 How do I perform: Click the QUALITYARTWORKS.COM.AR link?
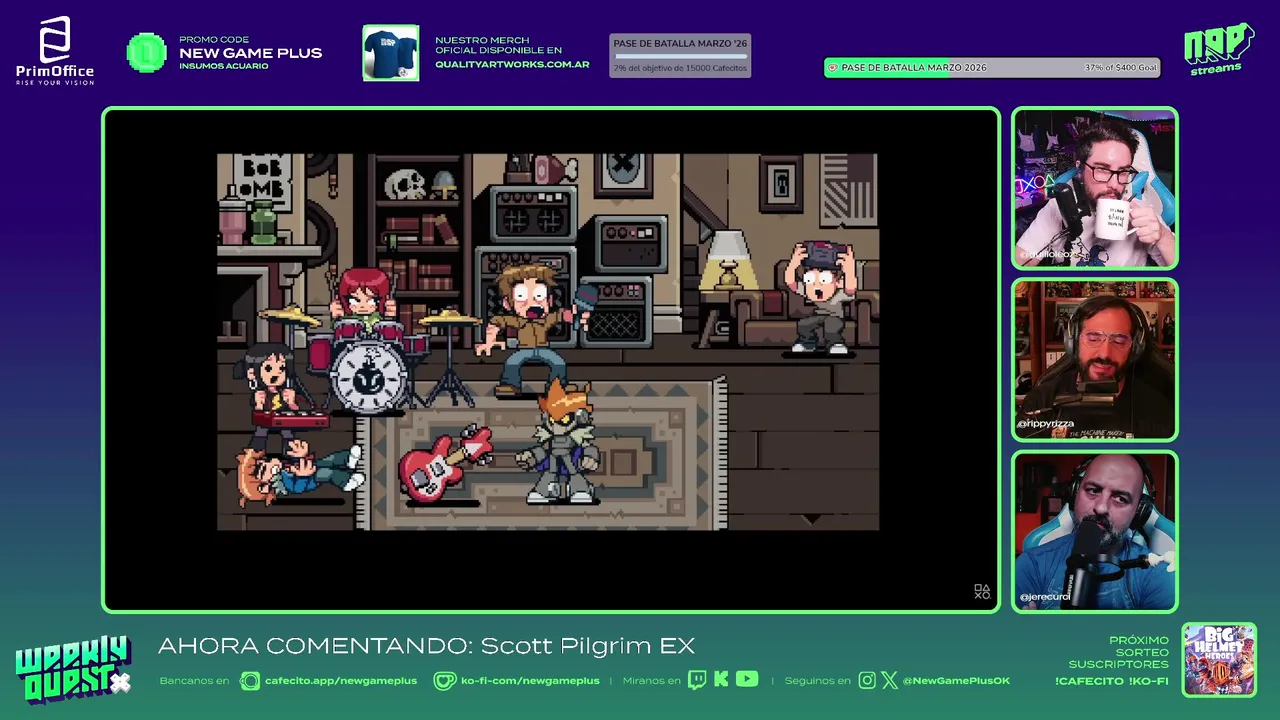[x=512, y=65]
